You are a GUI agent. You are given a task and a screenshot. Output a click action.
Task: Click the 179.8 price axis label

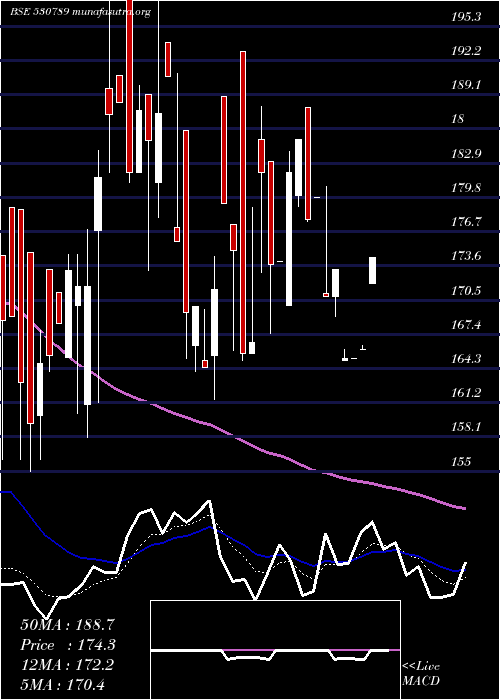pos(466,188)
